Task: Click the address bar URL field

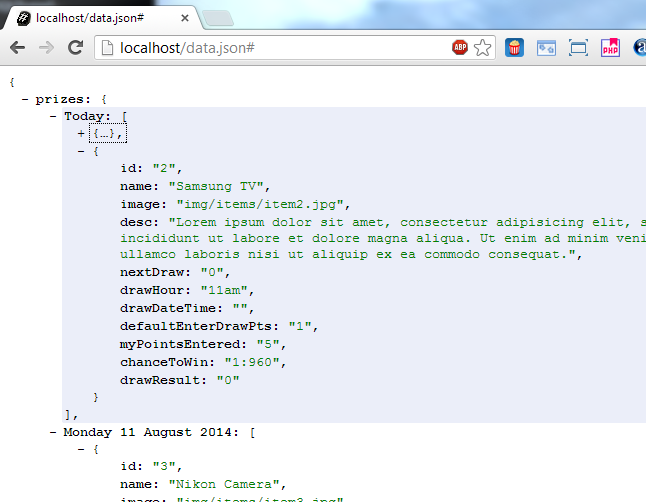Action: (280, 47)
